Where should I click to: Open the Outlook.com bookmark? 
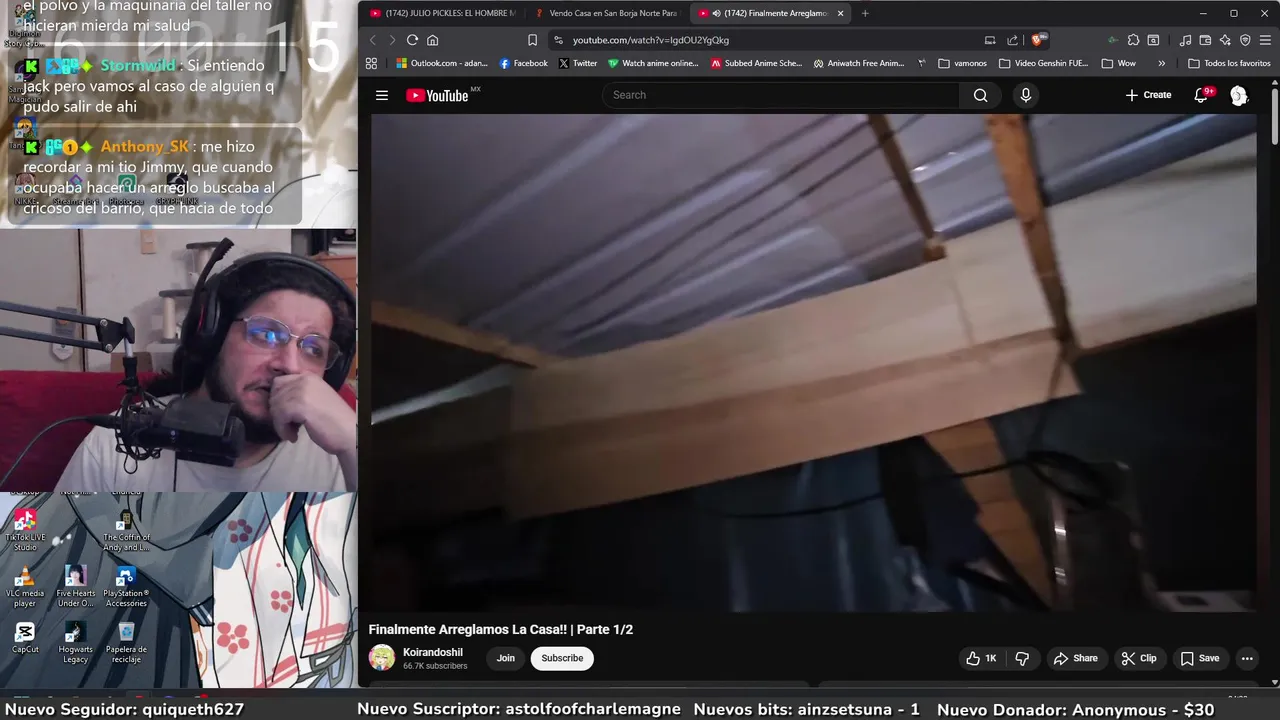pos(442,63)
